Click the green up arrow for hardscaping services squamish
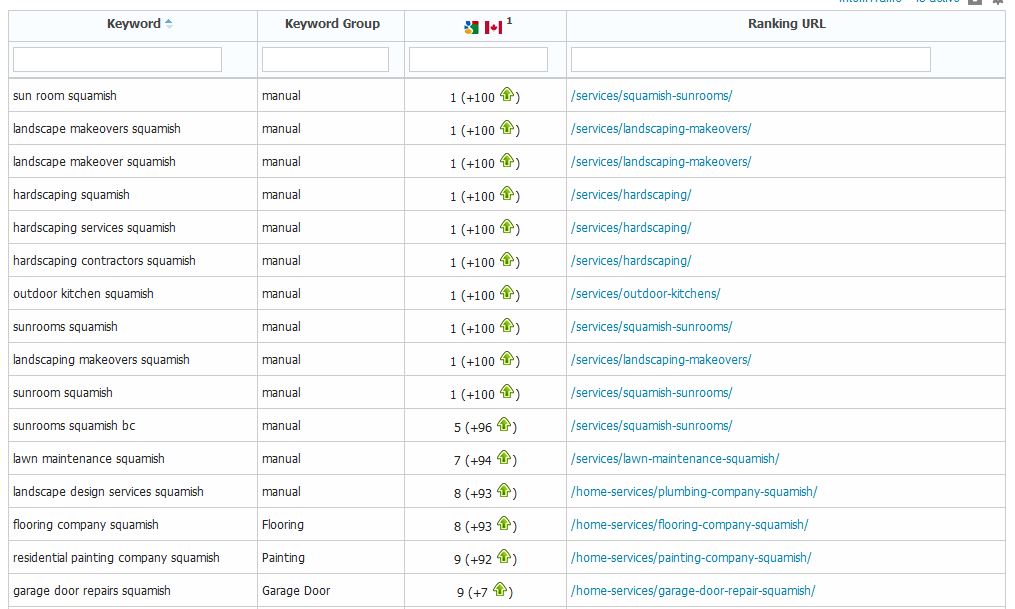 pyautogui.click(x=507, y=227)
